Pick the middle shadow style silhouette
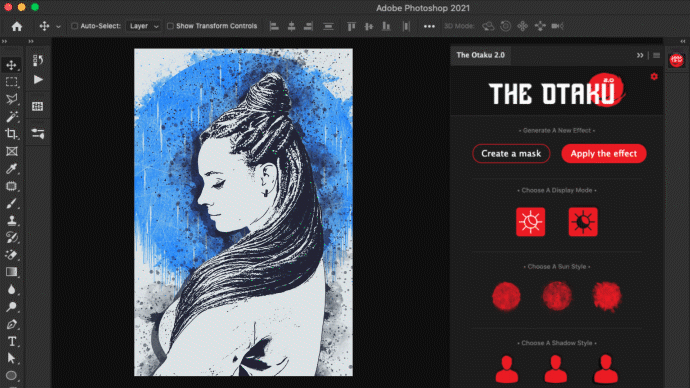690x388 pixels. tap(556, 369)
